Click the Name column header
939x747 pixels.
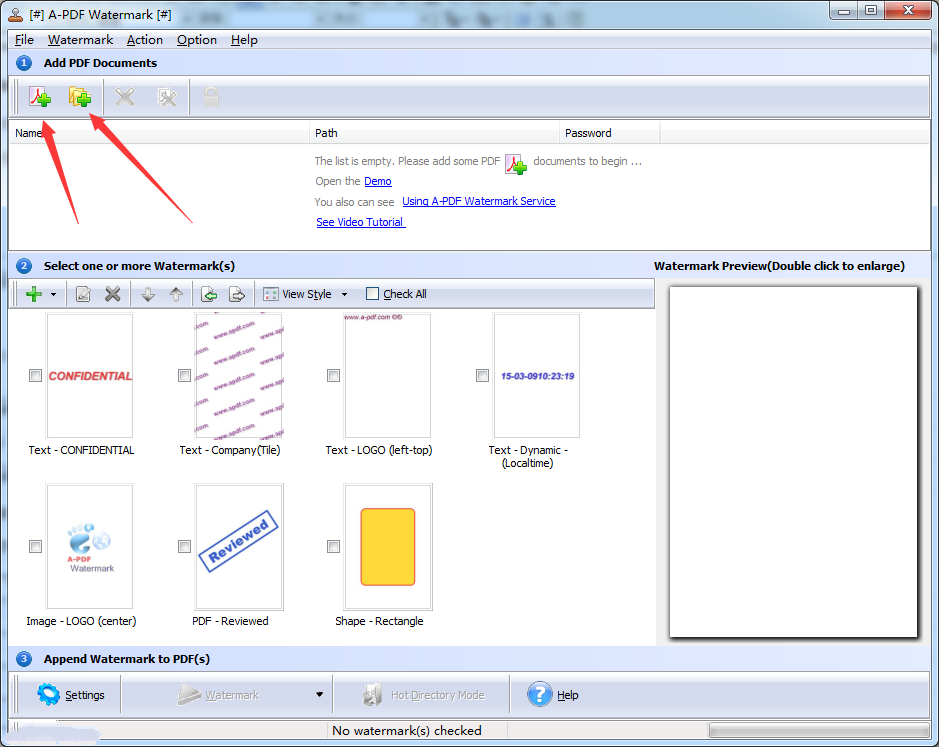[x=160, y=133]
